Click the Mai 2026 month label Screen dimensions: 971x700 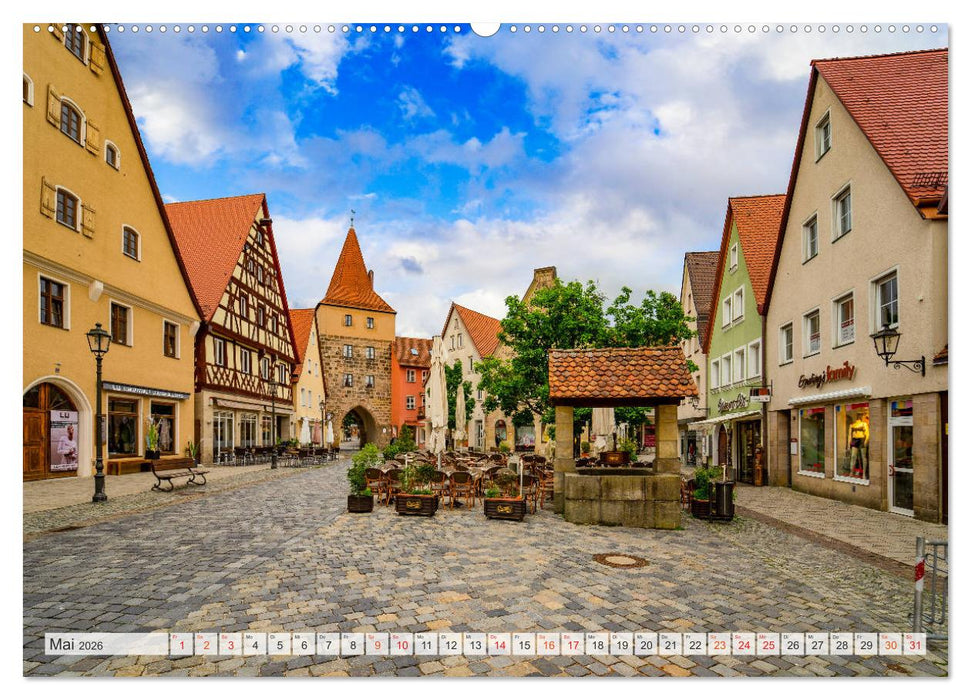[64, 645]
